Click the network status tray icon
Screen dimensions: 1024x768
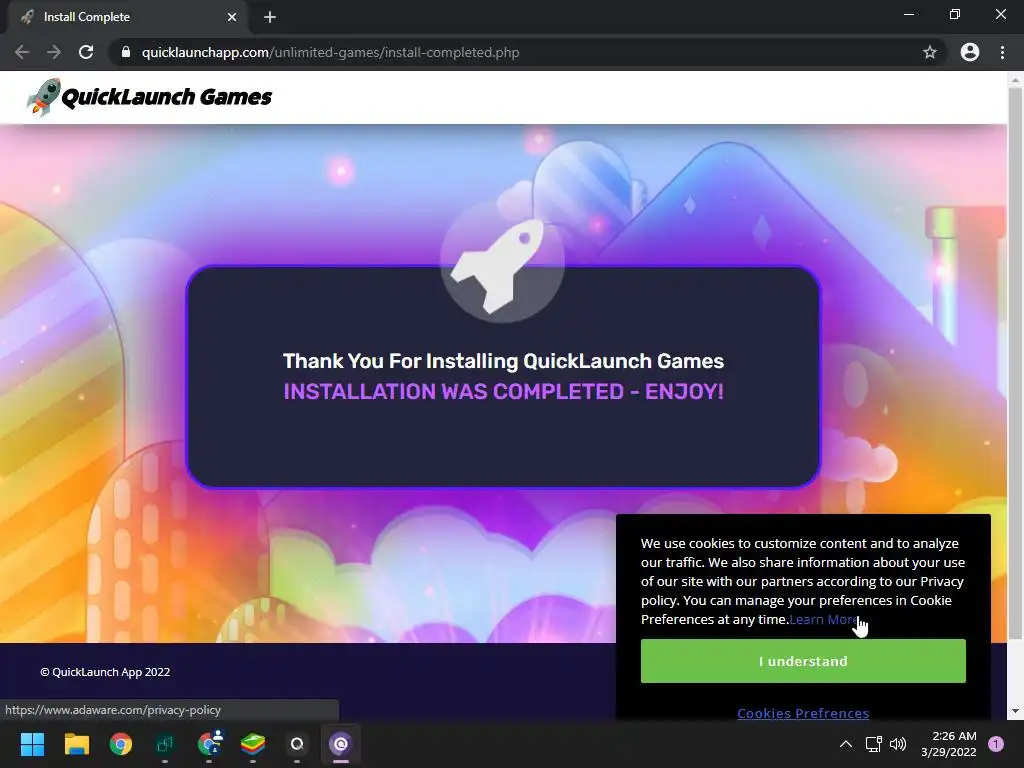pos(873,744)
